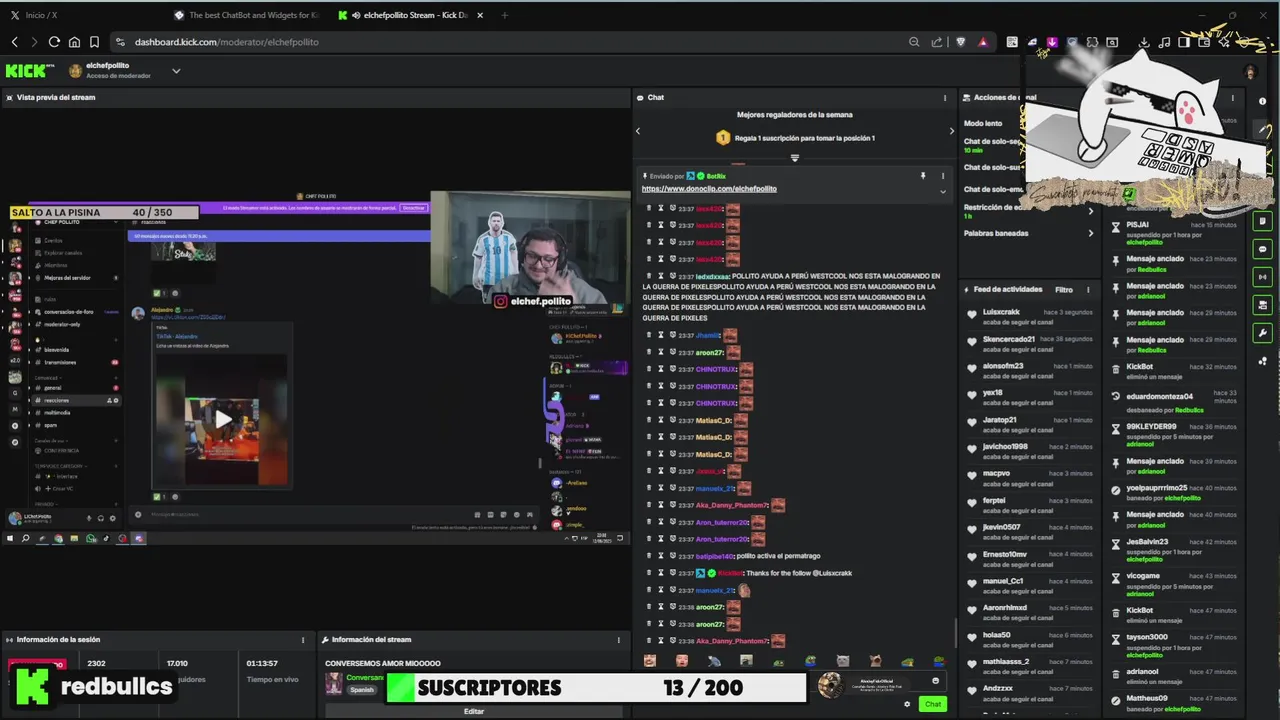The height and width of the screenshot is (720, 1280).
Task: Unpin the BotRix pinned message
Action: pyautogui.click(x=923, y=176)
